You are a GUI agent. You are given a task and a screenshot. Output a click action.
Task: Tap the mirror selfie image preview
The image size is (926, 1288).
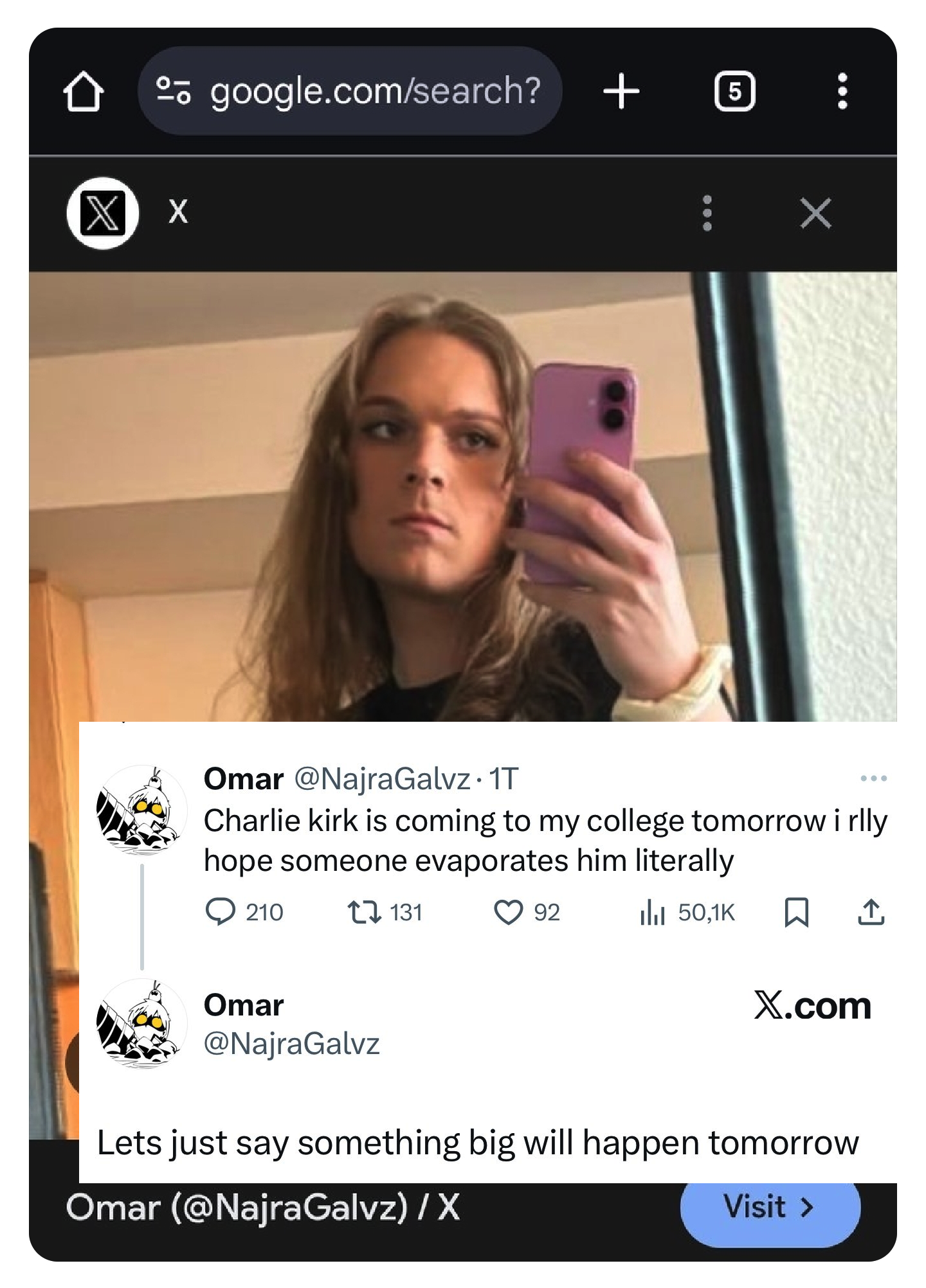coord(463,496)
